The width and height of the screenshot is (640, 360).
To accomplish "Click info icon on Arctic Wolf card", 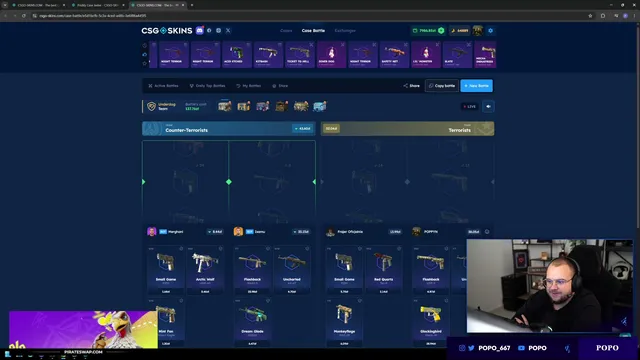I will pyautogui.click(x=220, y=249).
